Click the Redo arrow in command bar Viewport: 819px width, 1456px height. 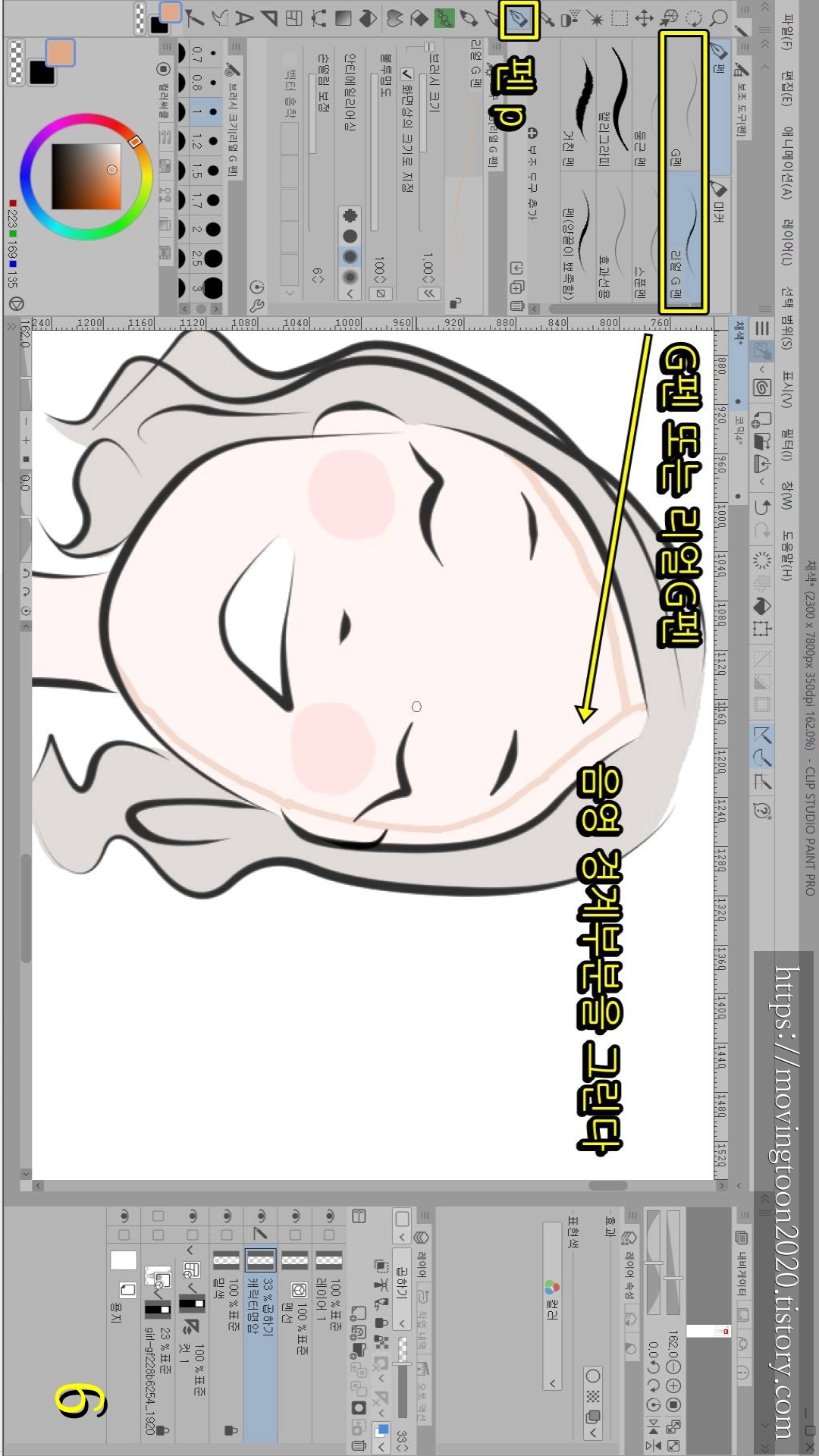tap(762, 532)
